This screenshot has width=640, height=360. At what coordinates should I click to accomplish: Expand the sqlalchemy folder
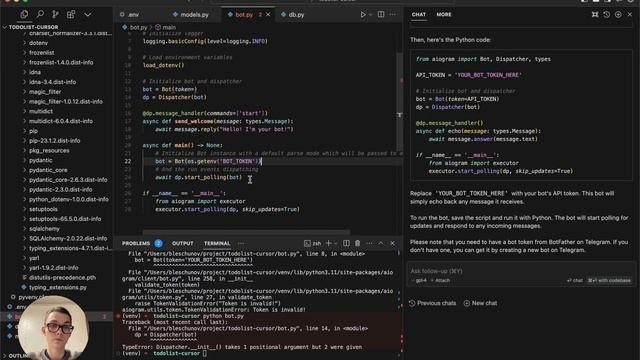(44, 229)
